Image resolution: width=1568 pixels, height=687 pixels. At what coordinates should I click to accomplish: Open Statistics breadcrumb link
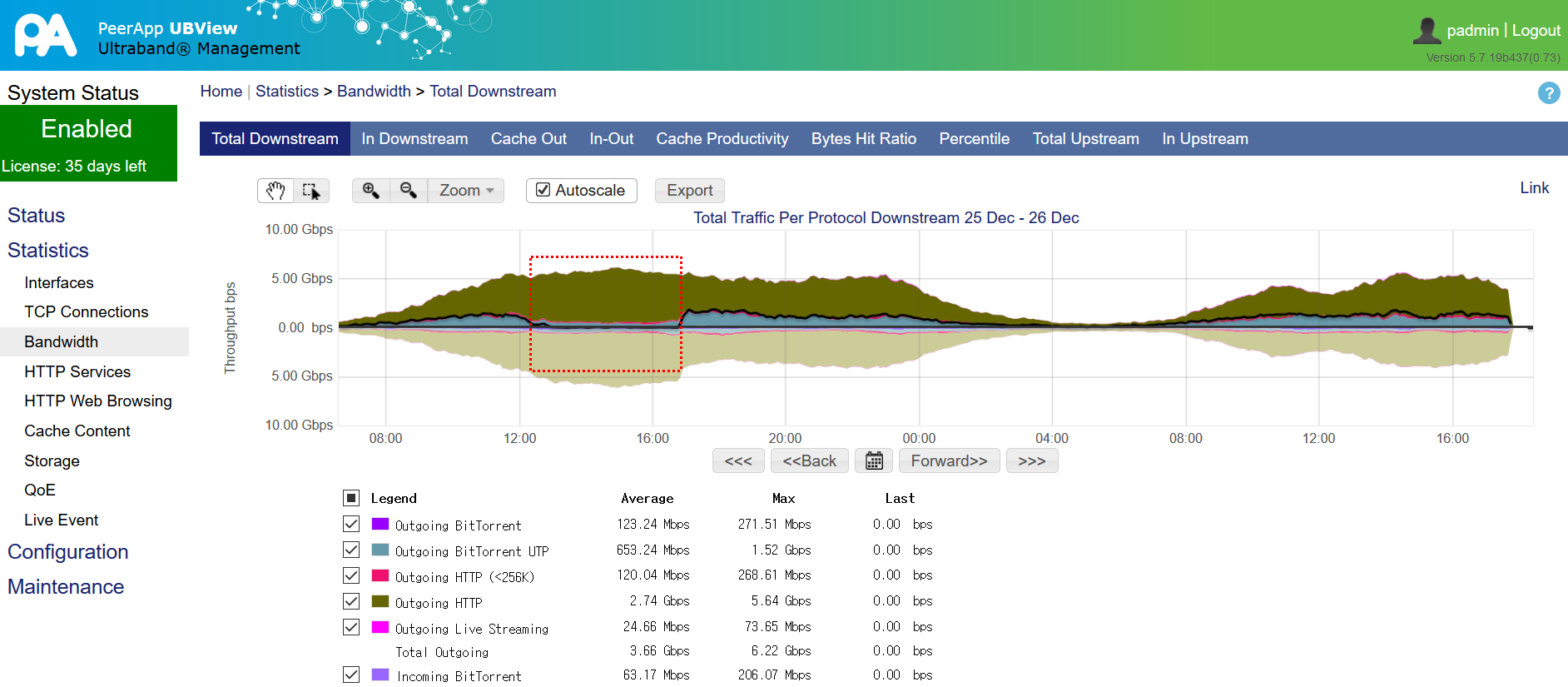[x=287, y=92]
